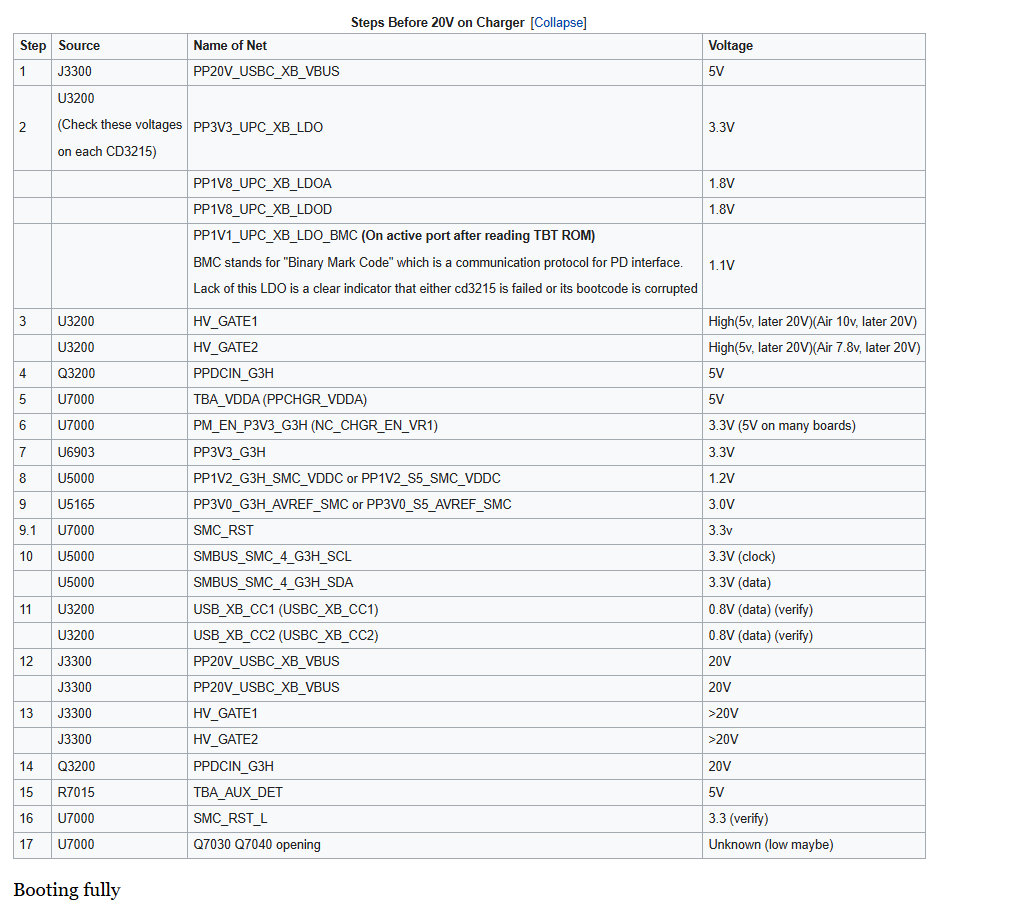Image resolution: width=1024 pixels, height=900 pixels.
Task: Click the Q7030 Q7040 opening cell
Action: [257, 845]
